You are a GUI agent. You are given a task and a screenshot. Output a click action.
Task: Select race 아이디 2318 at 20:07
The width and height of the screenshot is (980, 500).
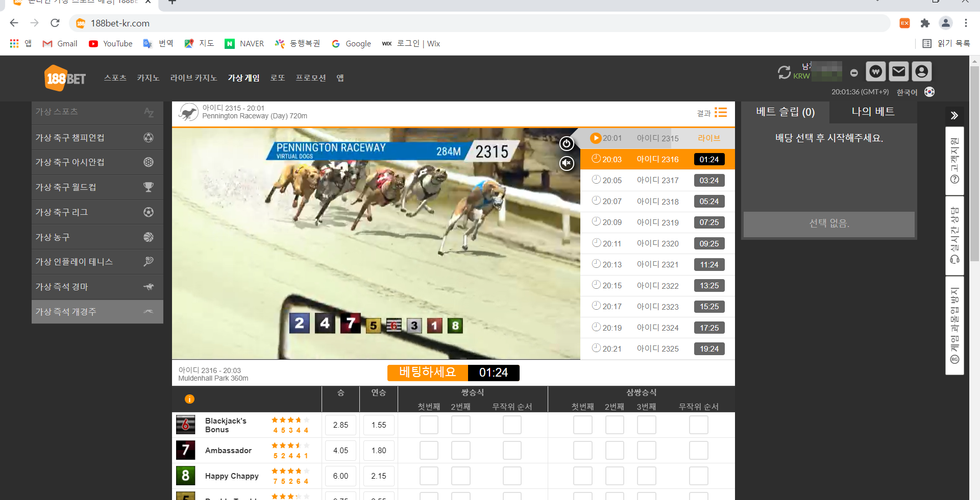[x=658, y=201]
